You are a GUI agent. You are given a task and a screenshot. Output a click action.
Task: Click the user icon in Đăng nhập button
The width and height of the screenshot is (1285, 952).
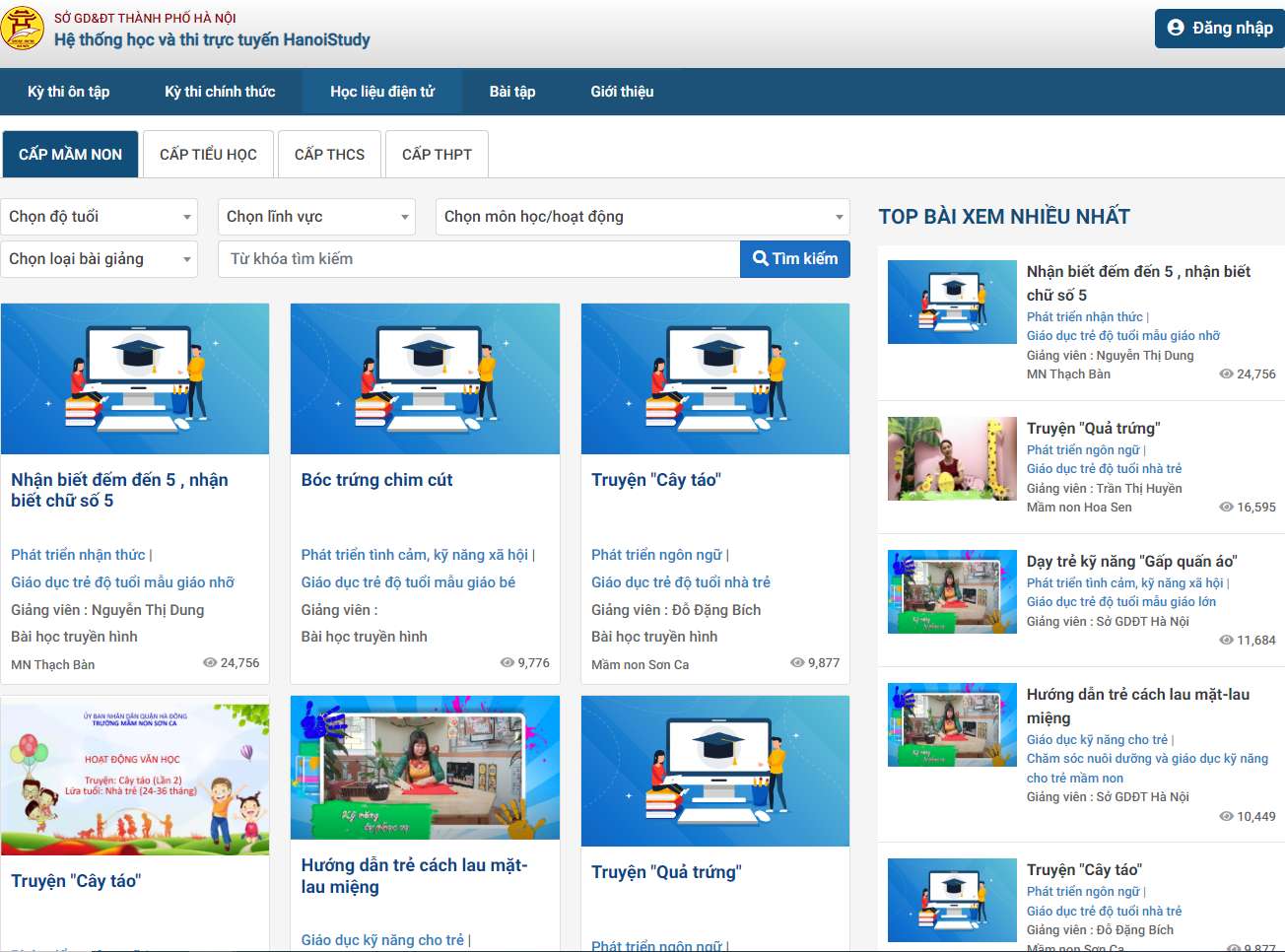[x=1176, y=28]
